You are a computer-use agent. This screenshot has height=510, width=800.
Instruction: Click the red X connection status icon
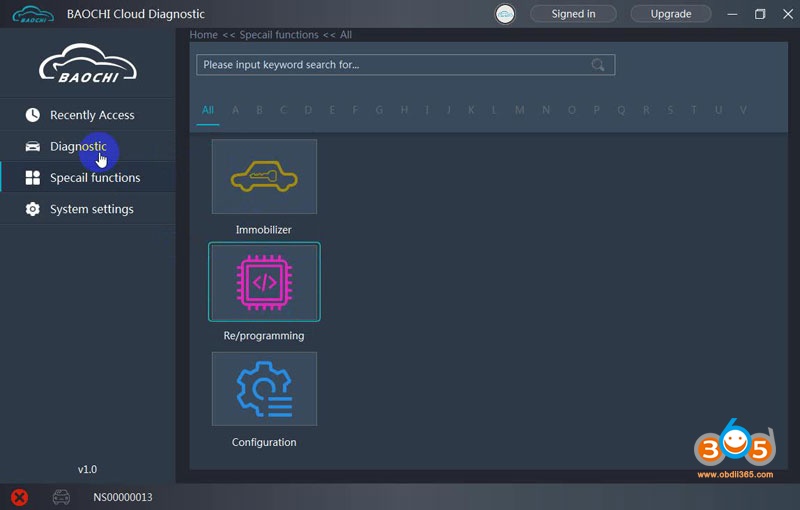coord(19,497)
